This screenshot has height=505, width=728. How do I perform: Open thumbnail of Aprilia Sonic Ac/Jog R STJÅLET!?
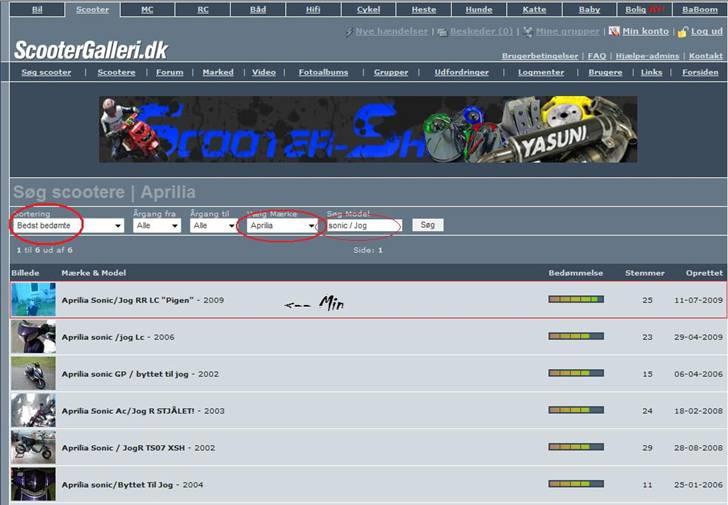pyautogui.click(x=33, y=410)
